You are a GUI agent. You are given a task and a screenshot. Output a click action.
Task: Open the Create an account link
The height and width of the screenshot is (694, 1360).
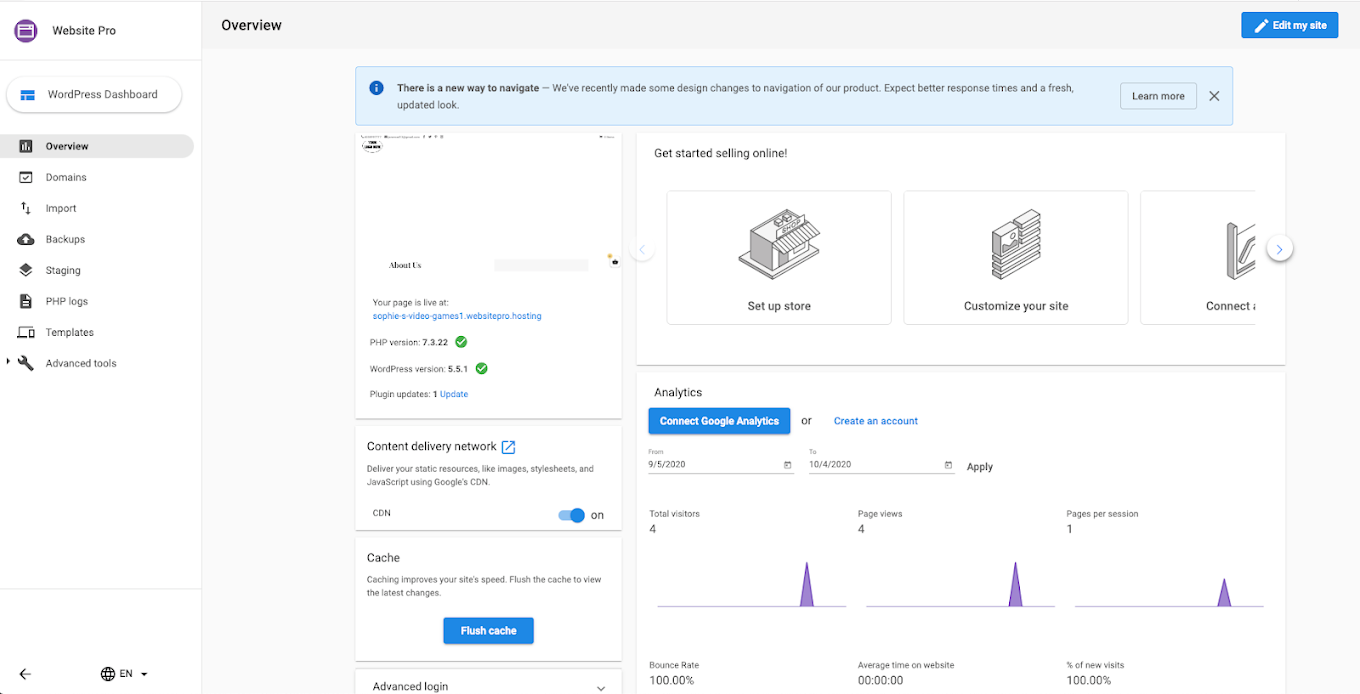[876, 421]
